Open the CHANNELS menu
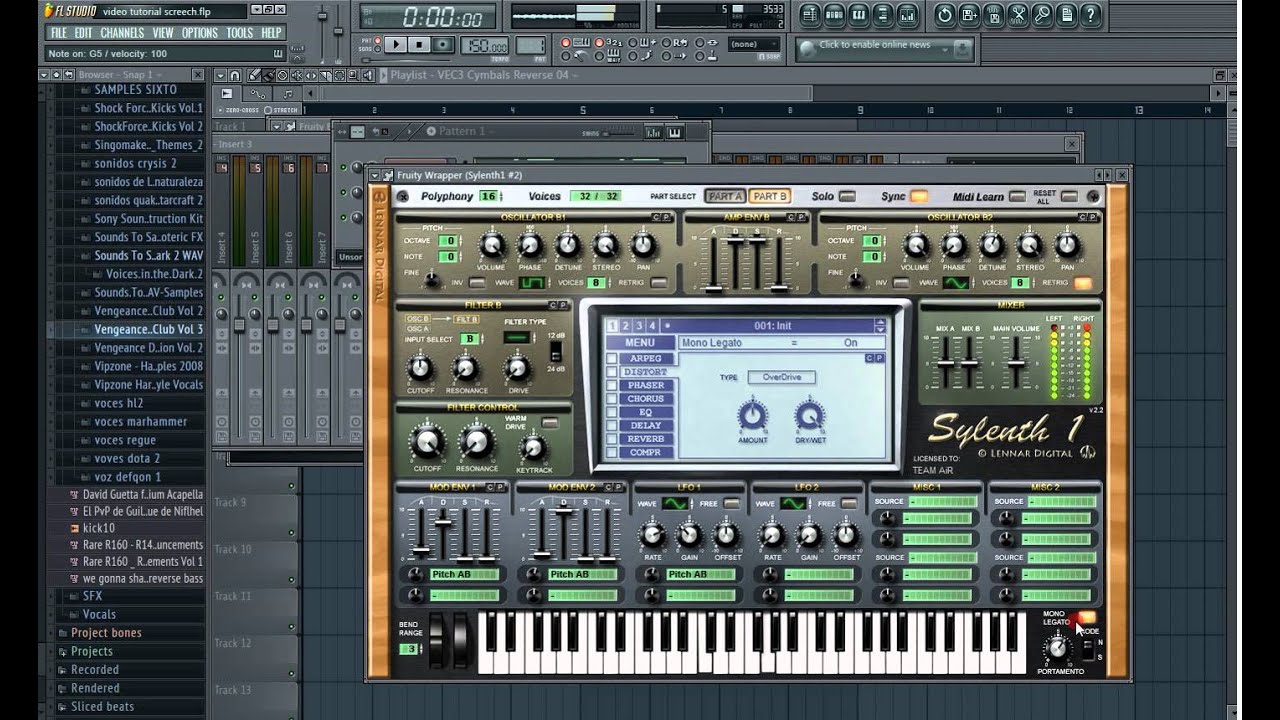Image resolution: width=1280 pixels, height=720 pixels. point(122,33)
